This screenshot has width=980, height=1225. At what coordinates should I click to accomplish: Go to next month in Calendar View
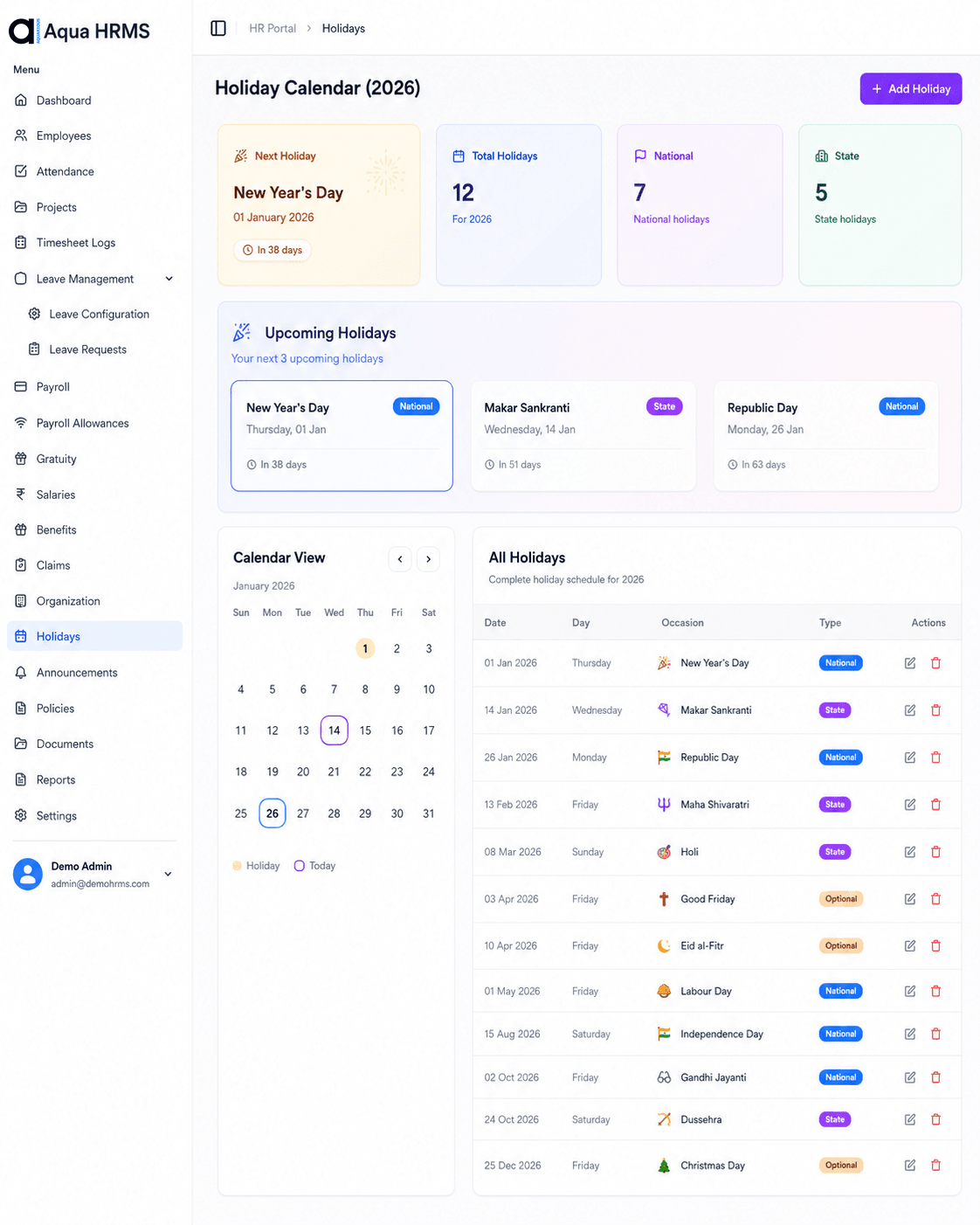[428, 559]
